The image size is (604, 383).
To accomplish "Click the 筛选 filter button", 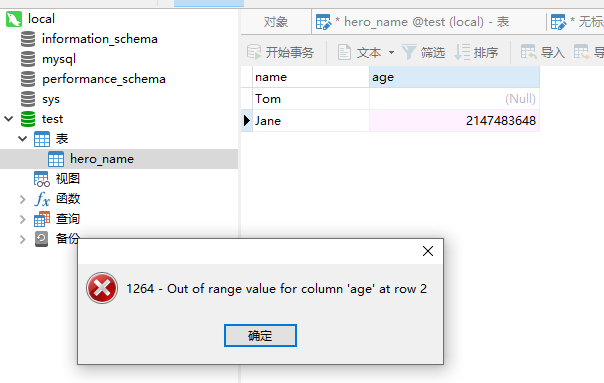I will 423,52.
